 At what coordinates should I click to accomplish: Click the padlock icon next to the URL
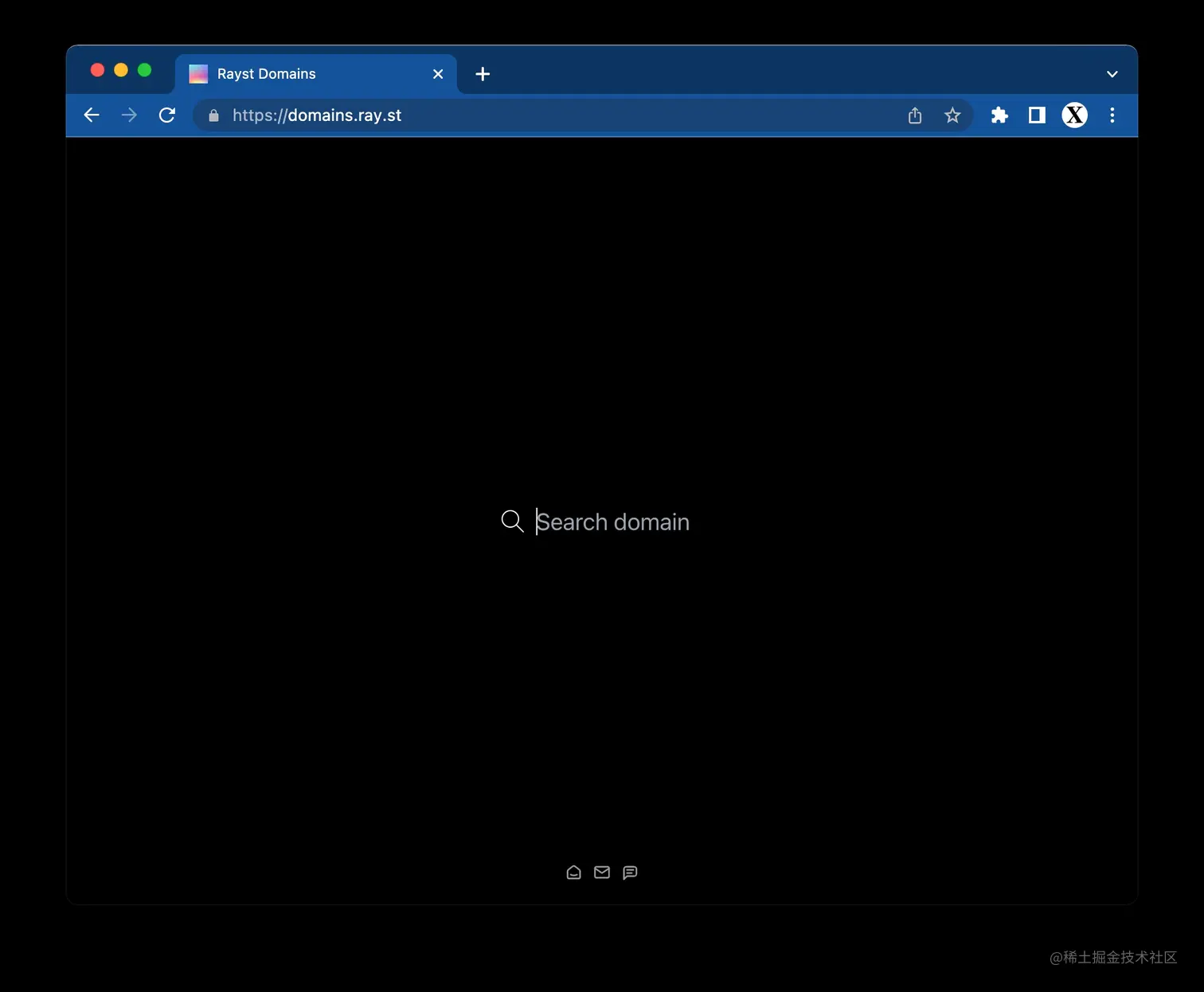click(213, 115)
